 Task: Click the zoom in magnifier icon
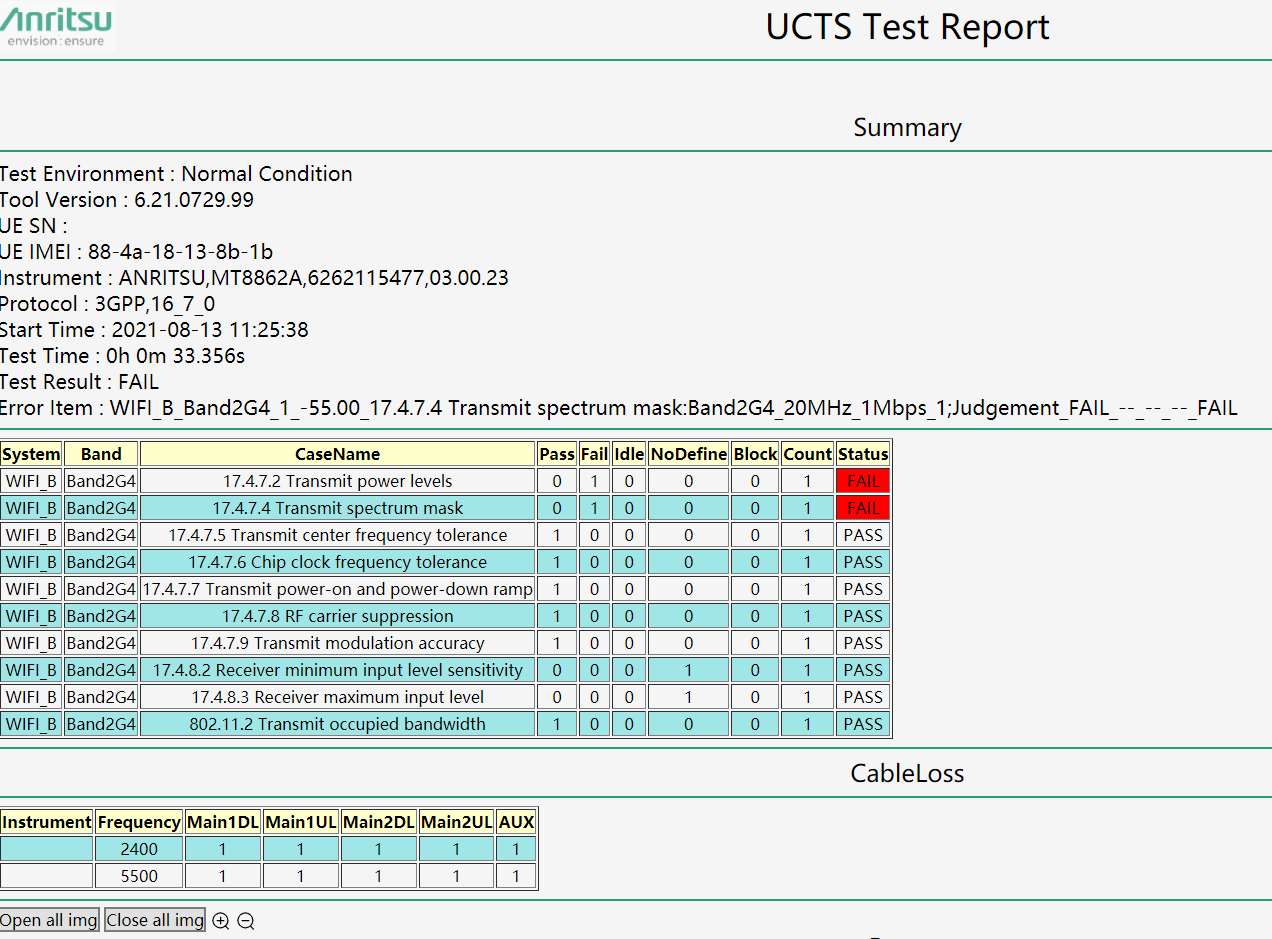click(221, 921)
